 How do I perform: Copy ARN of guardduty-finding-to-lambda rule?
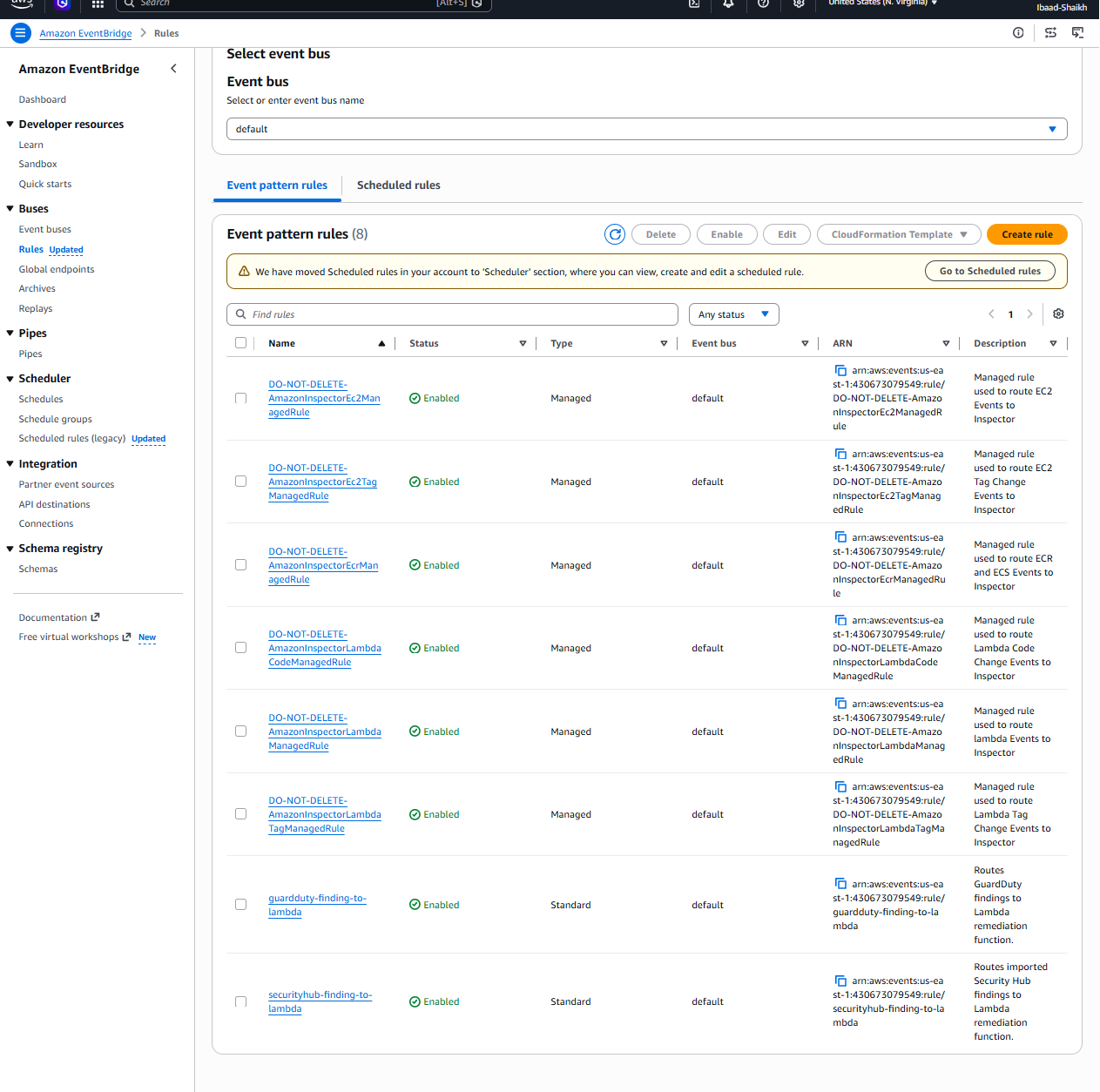[x=840, y=884]
